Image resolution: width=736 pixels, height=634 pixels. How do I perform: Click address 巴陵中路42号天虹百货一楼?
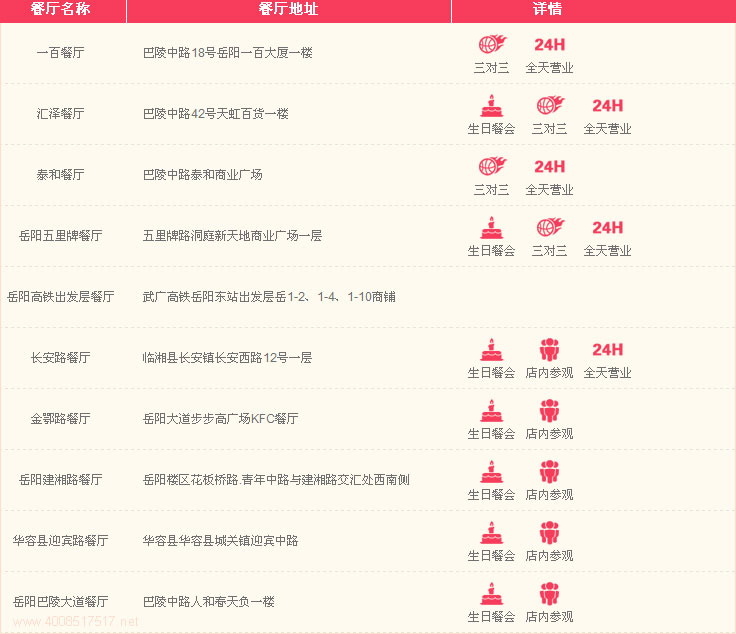click(x=215, y=114)
